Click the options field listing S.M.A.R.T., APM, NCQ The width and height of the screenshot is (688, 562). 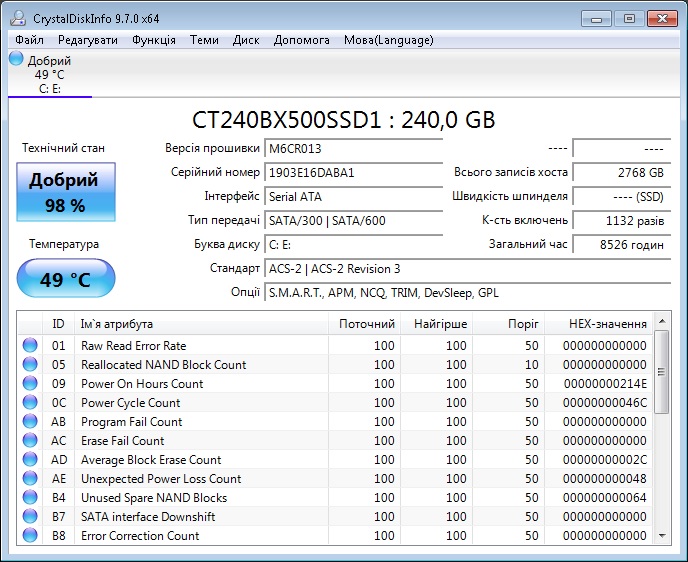[x=468, y=293]
